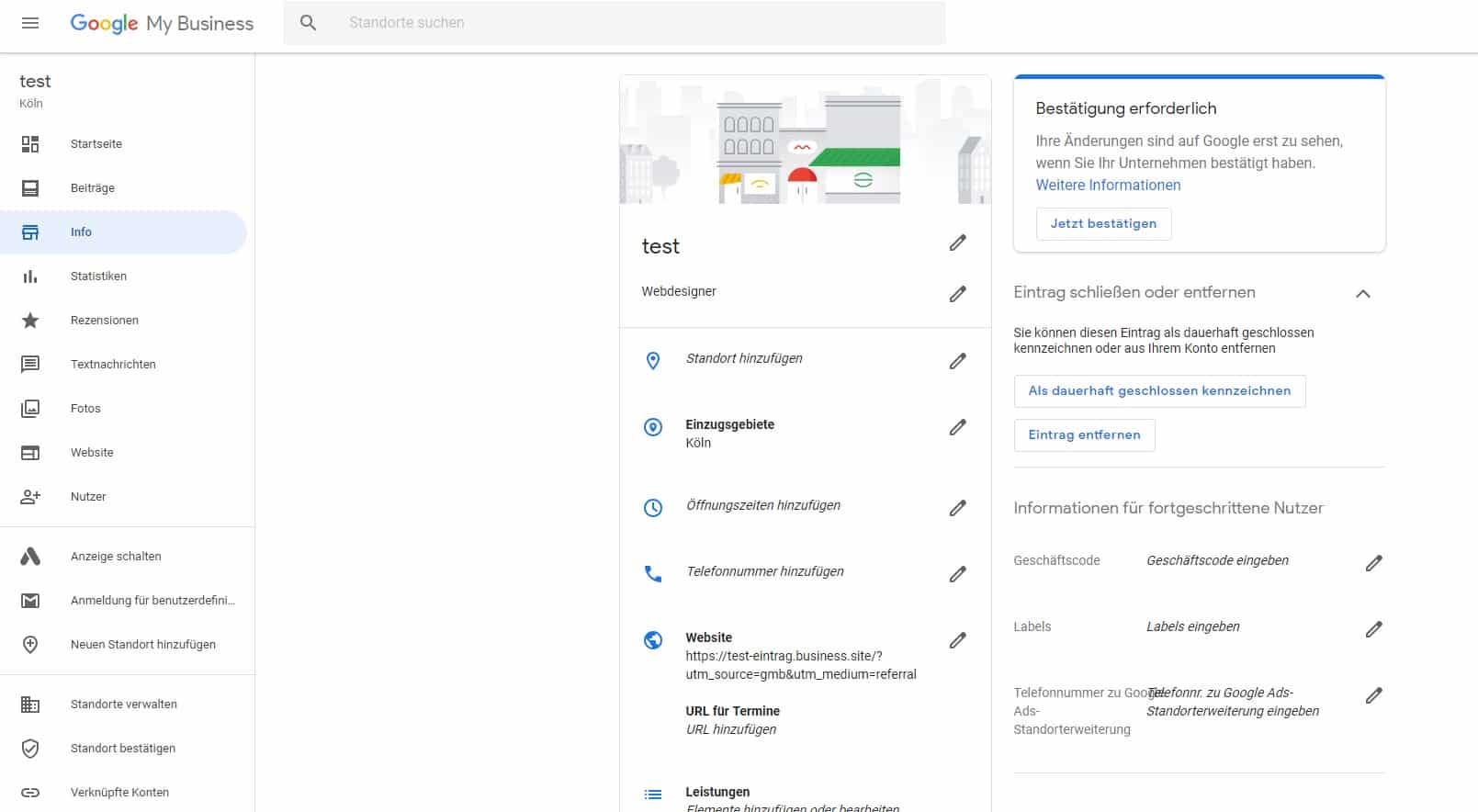Viewport: 1478px width, 812px height.
Task: Click the Beiträge posts icon
Action: (x=30, y=188)
